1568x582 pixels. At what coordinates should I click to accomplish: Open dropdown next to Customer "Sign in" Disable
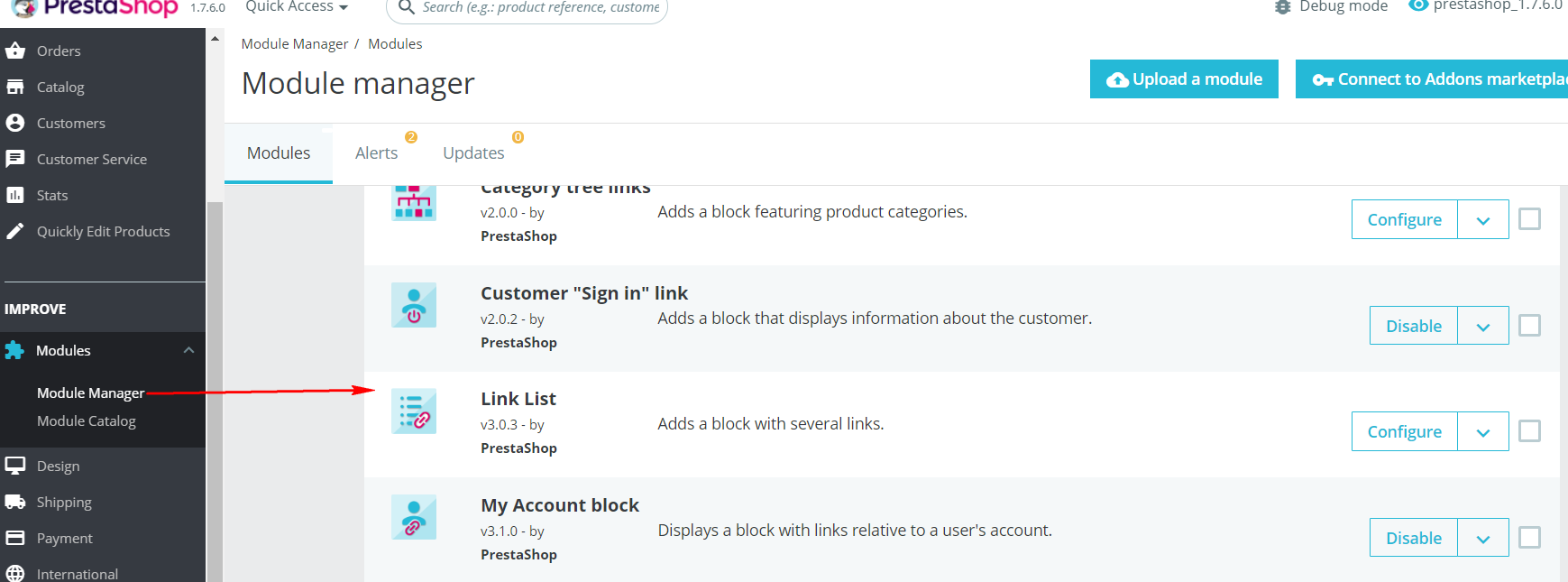coord(1483,326)
